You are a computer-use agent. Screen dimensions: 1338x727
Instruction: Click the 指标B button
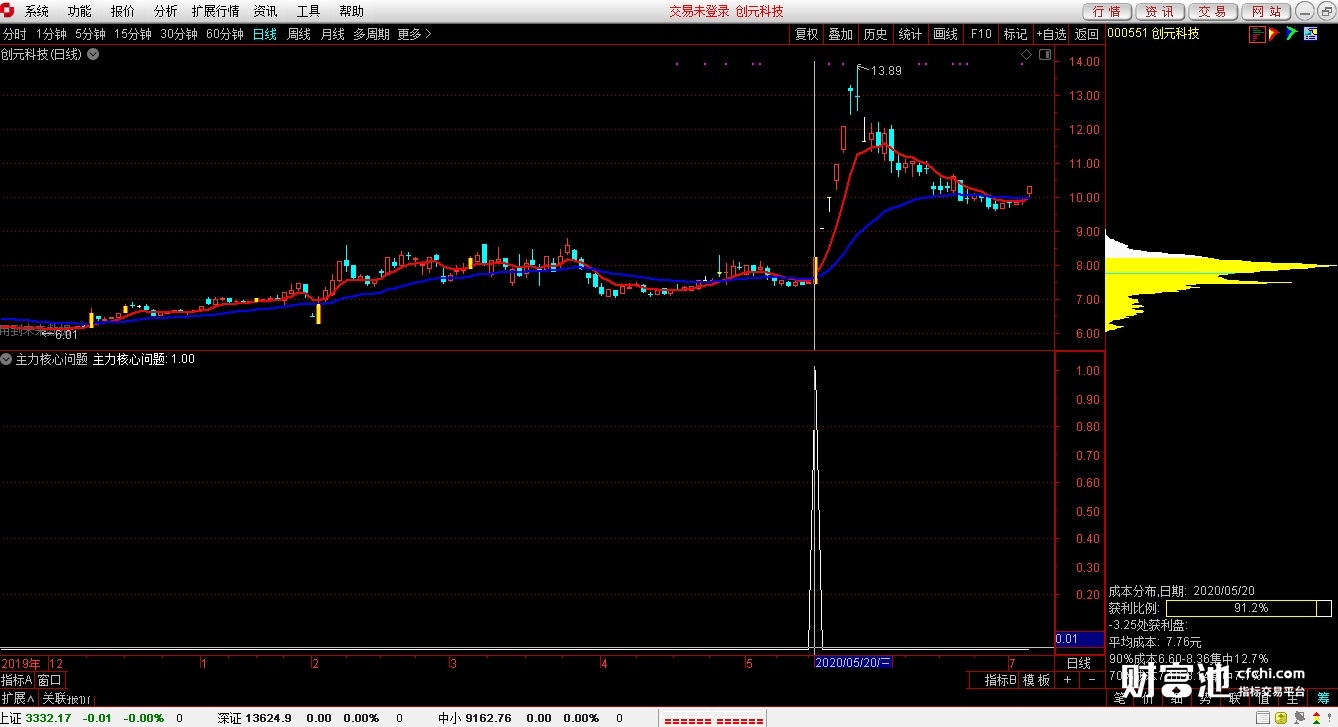pyautogui.click(x=1001, y=680)
